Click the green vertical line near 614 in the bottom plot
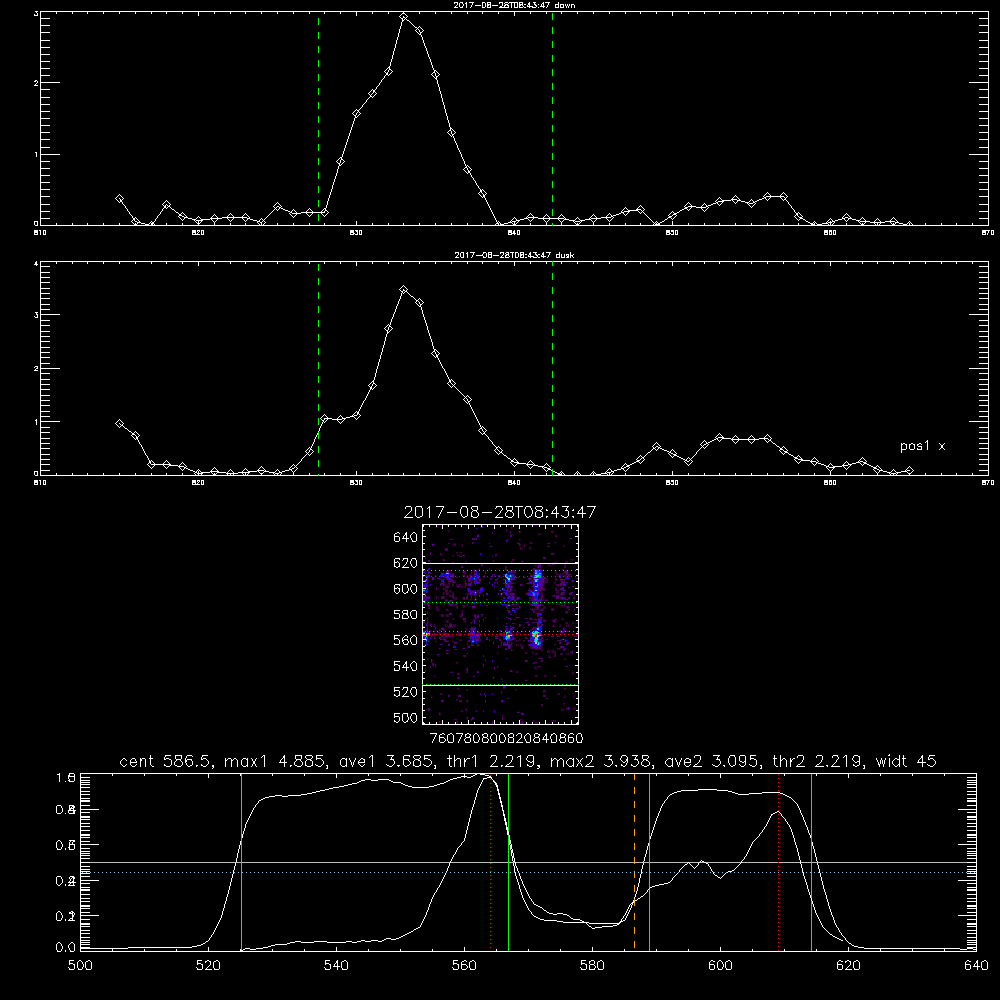This screenshot has width=1000, height=1000. [x=811, y=862]
